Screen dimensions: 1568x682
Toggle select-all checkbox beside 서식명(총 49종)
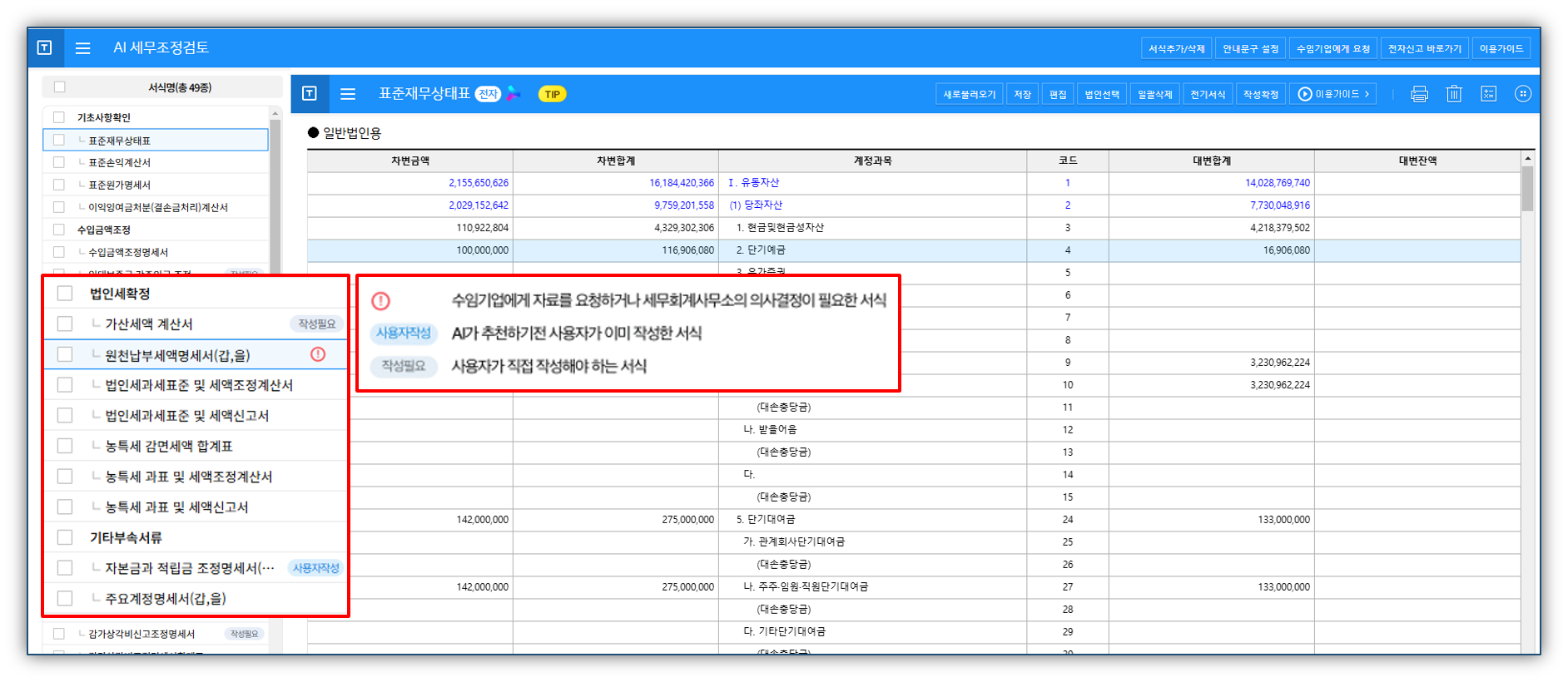59,87
